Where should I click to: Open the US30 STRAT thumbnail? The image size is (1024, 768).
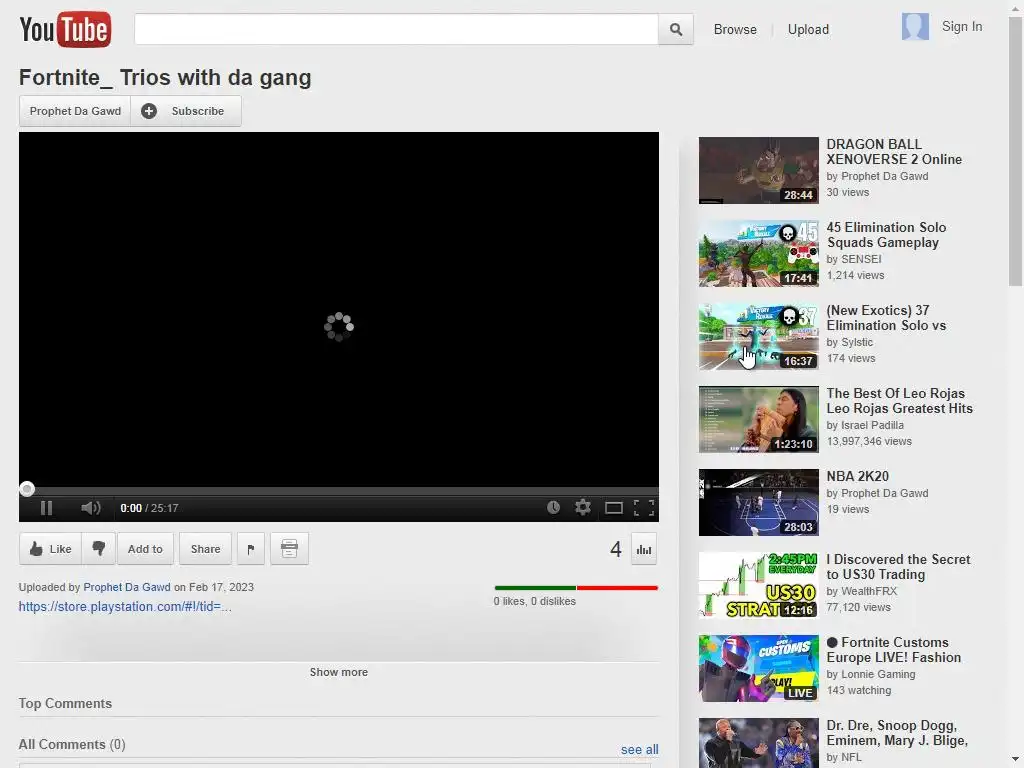pos(758,585)
